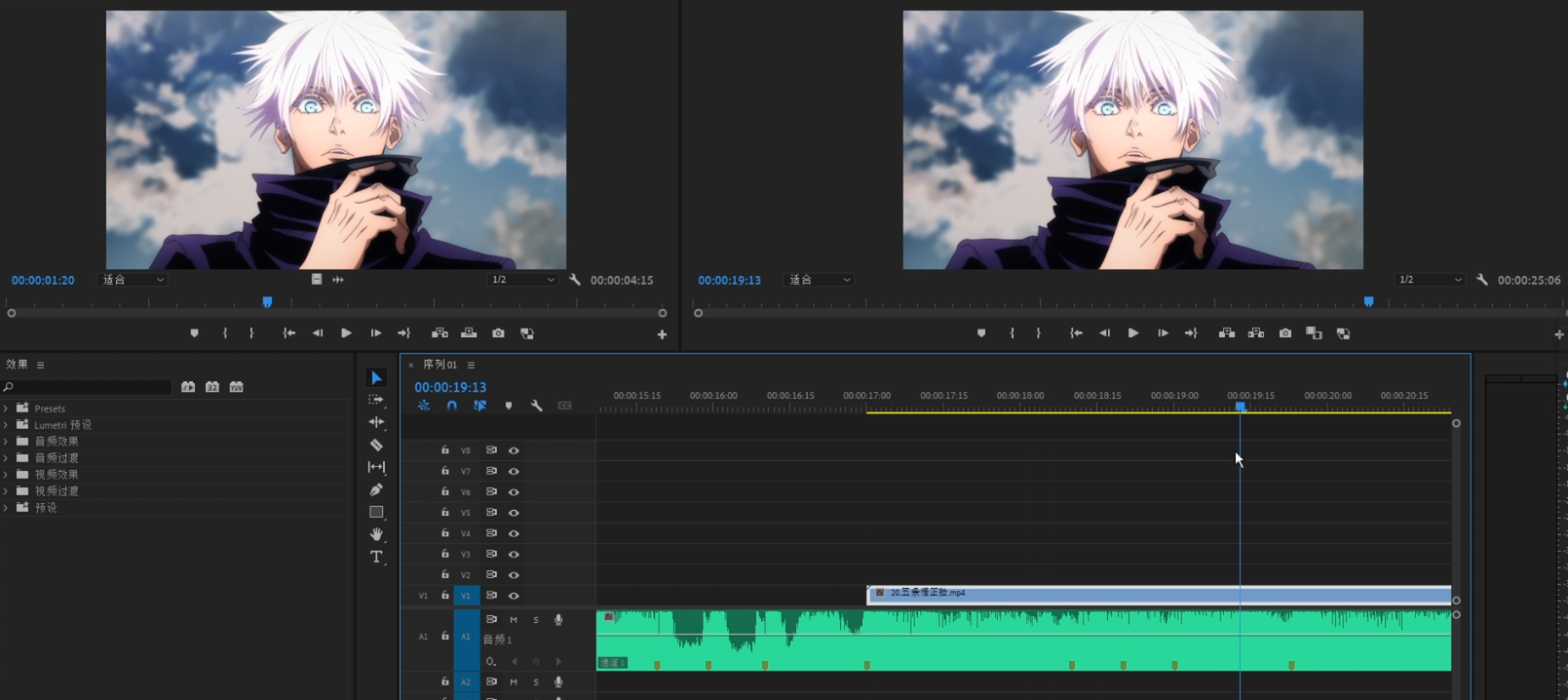Mark In point in Program monitor

[x=1013, y=333]
